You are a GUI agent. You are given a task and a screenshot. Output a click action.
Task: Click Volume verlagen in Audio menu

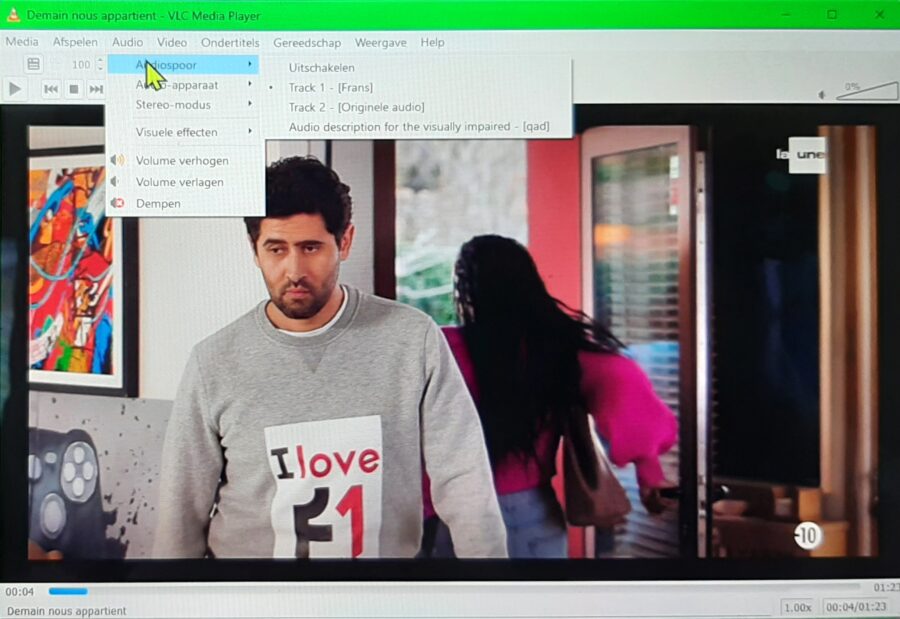[x=180, y=182]
